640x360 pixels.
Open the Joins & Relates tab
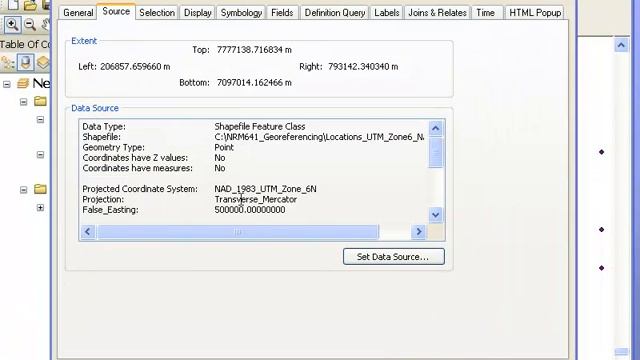437,13
